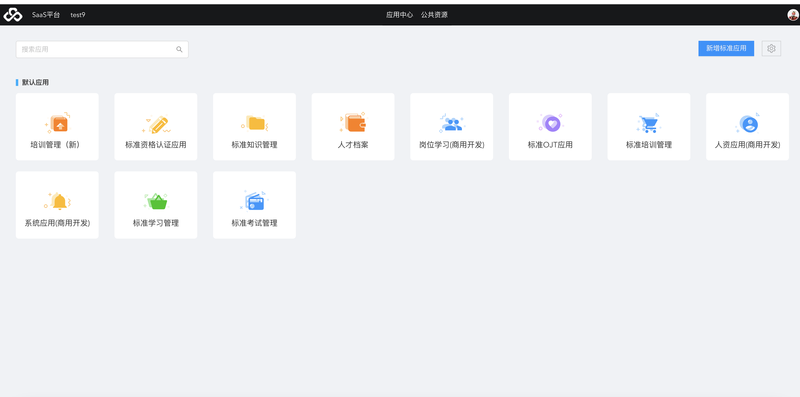Open the 标准学习管理 basket icon
The image size is (800, 397).
point(156,201)
